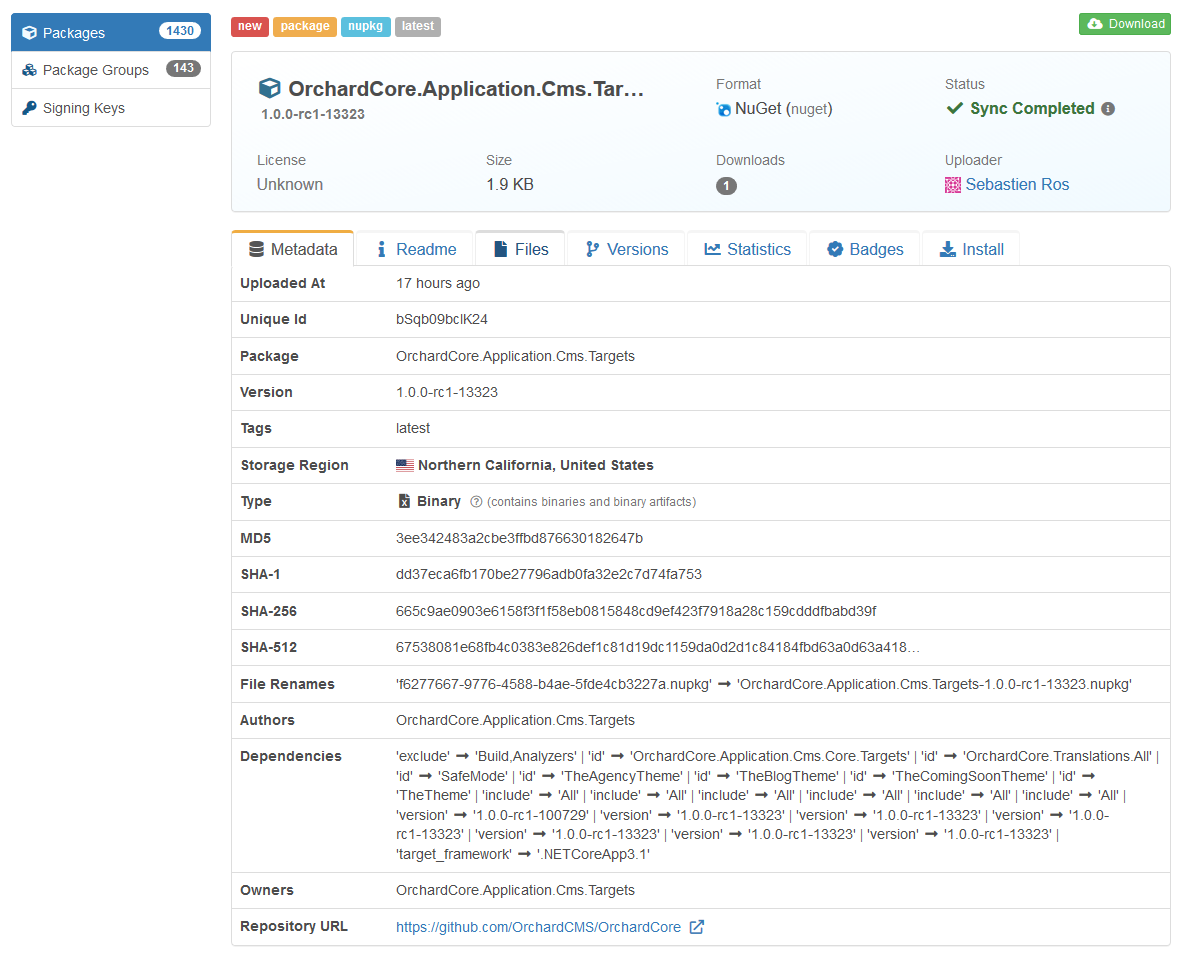The width and height of the screenshot is (1179, 954).
Task: Click the Unique Id value bSqb09bcIK24
Action: pos(442,320)
